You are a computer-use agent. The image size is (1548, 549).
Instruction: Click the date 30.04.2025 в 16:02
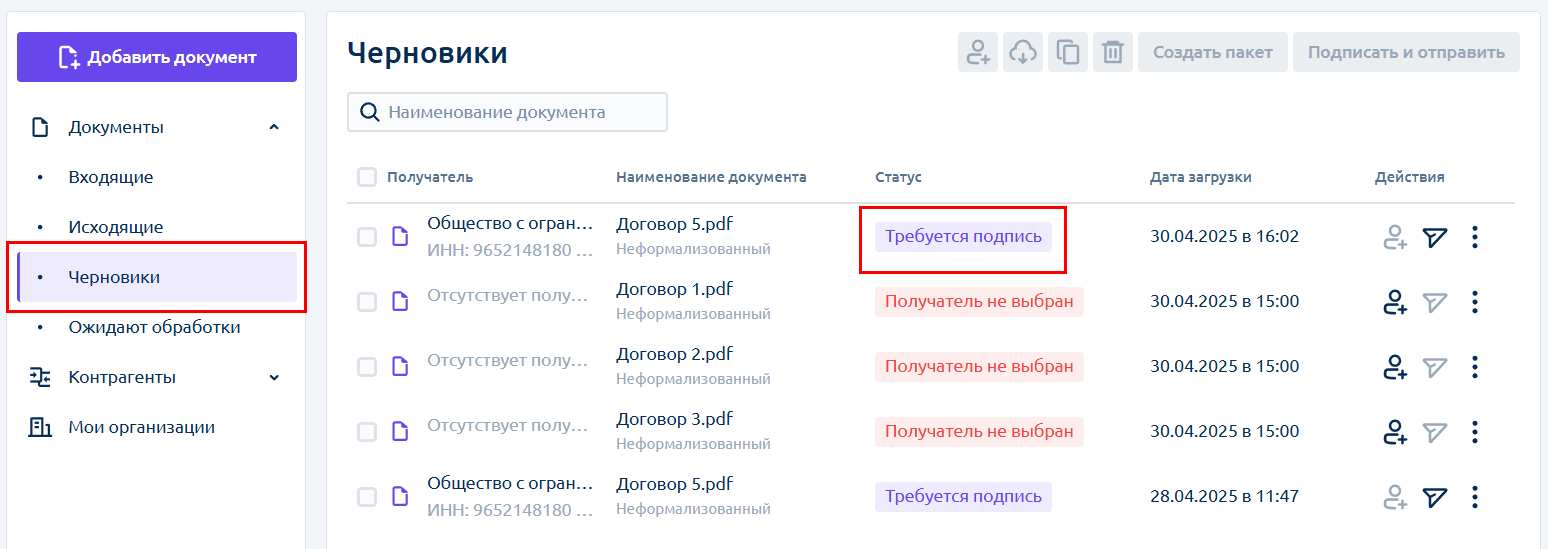point(1224,237)
